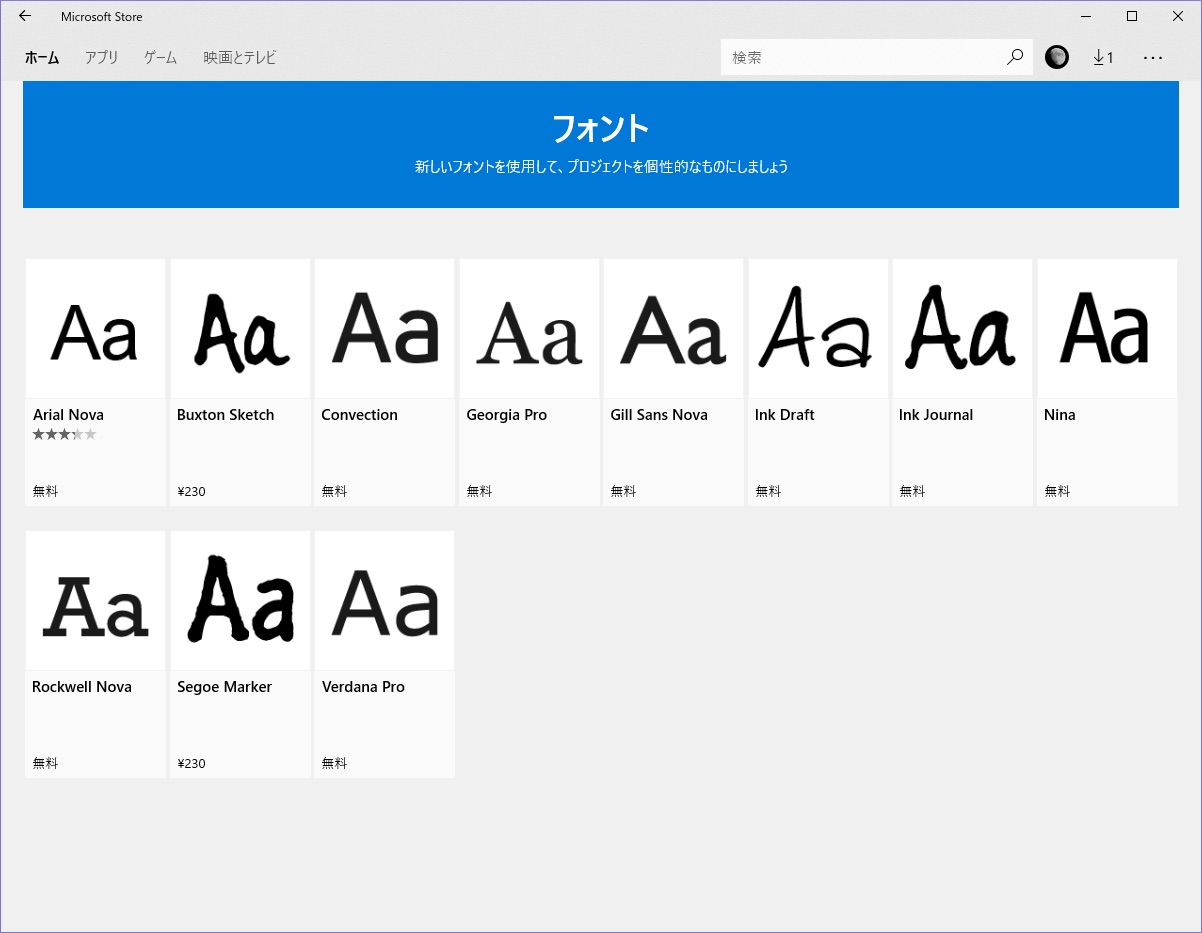Switch to the ホーム tab
The width and height of the screenshot is (1202, 933).
[x=42, y=58]
